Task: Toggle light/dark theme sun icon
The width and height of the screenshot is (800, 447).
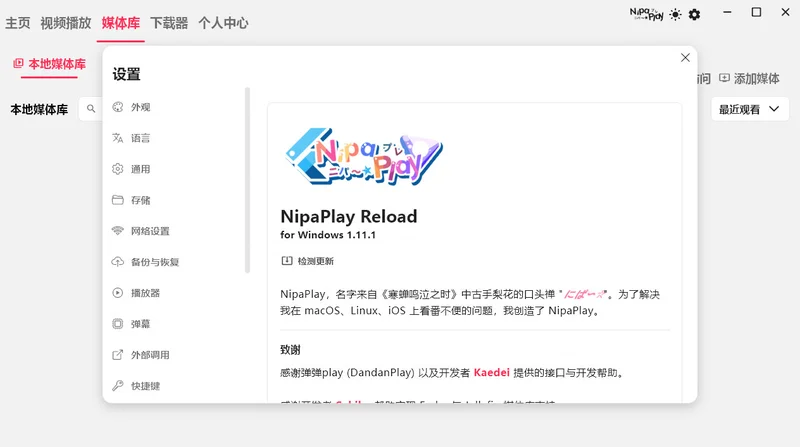Action: pyautogui.click(x=675, y=14)
